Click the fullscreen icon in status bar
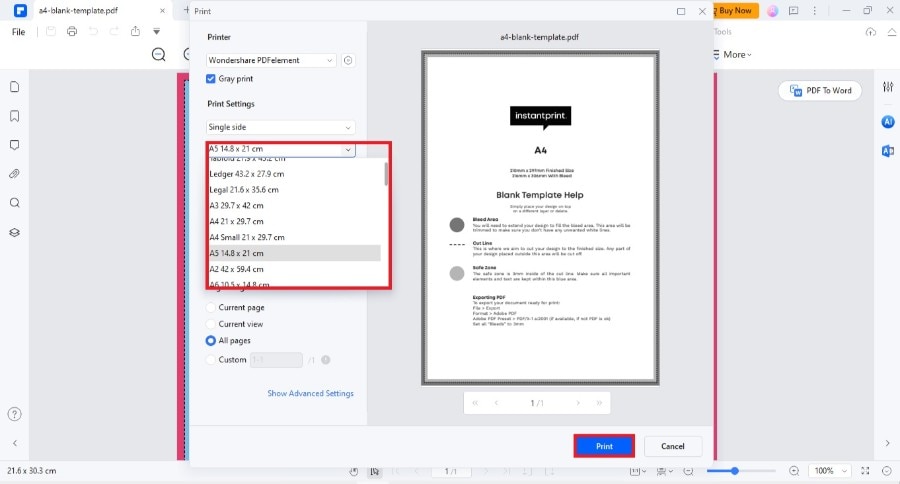Viewport: 900px width, 484px height. click(866, 471)
